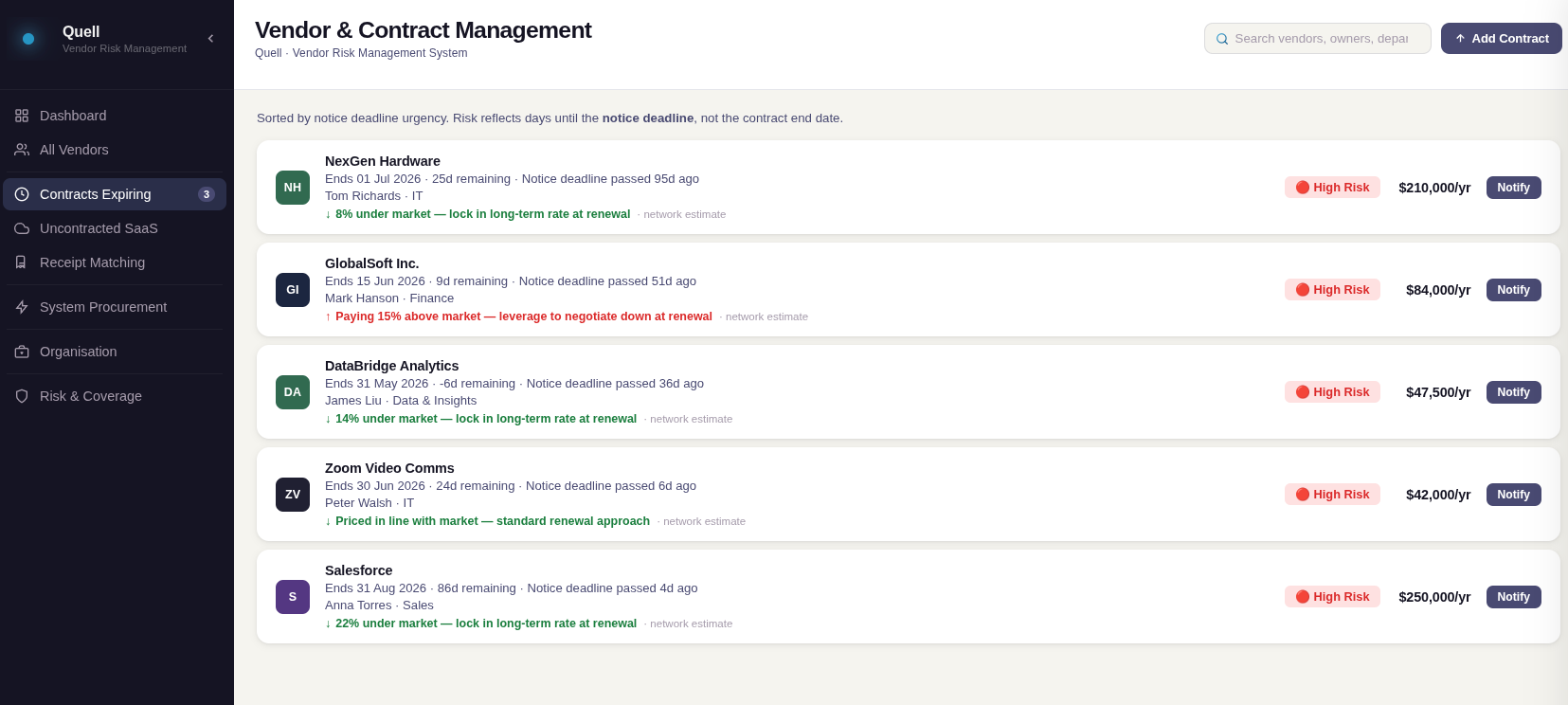
Task: Click High Risk badge on NexGen Hardware
Action: coord(1332,188)
